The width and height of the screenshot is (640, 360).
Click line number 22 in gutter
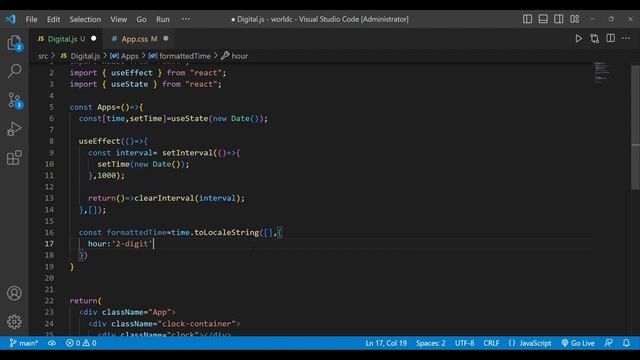pos(49,301)
